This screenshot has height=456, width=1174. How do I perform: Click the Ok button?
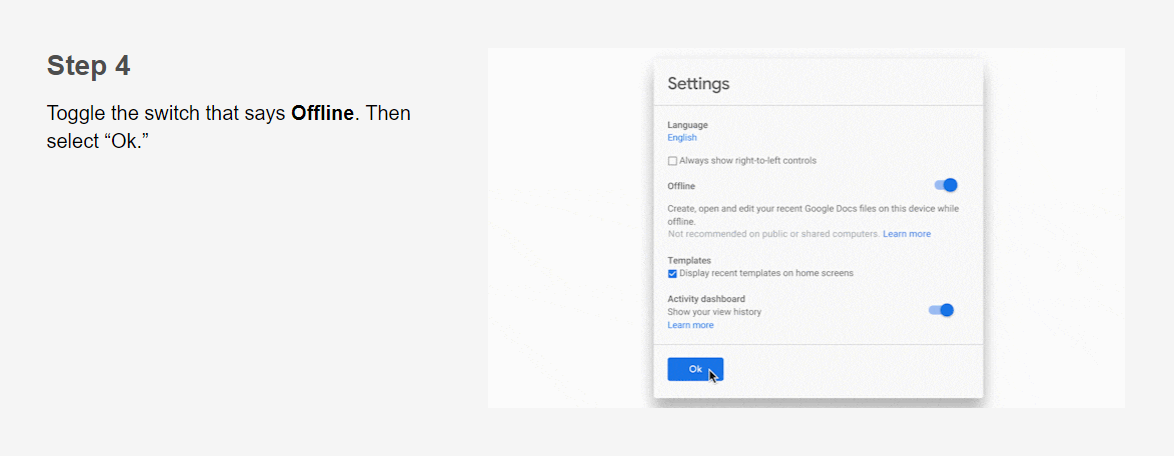pos(696,368)
